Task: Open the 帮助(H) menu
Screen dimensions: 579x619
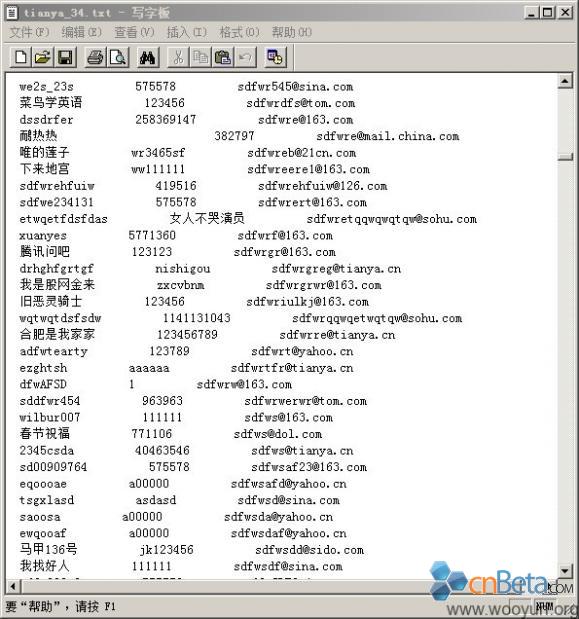Action: tap(292, 32)
